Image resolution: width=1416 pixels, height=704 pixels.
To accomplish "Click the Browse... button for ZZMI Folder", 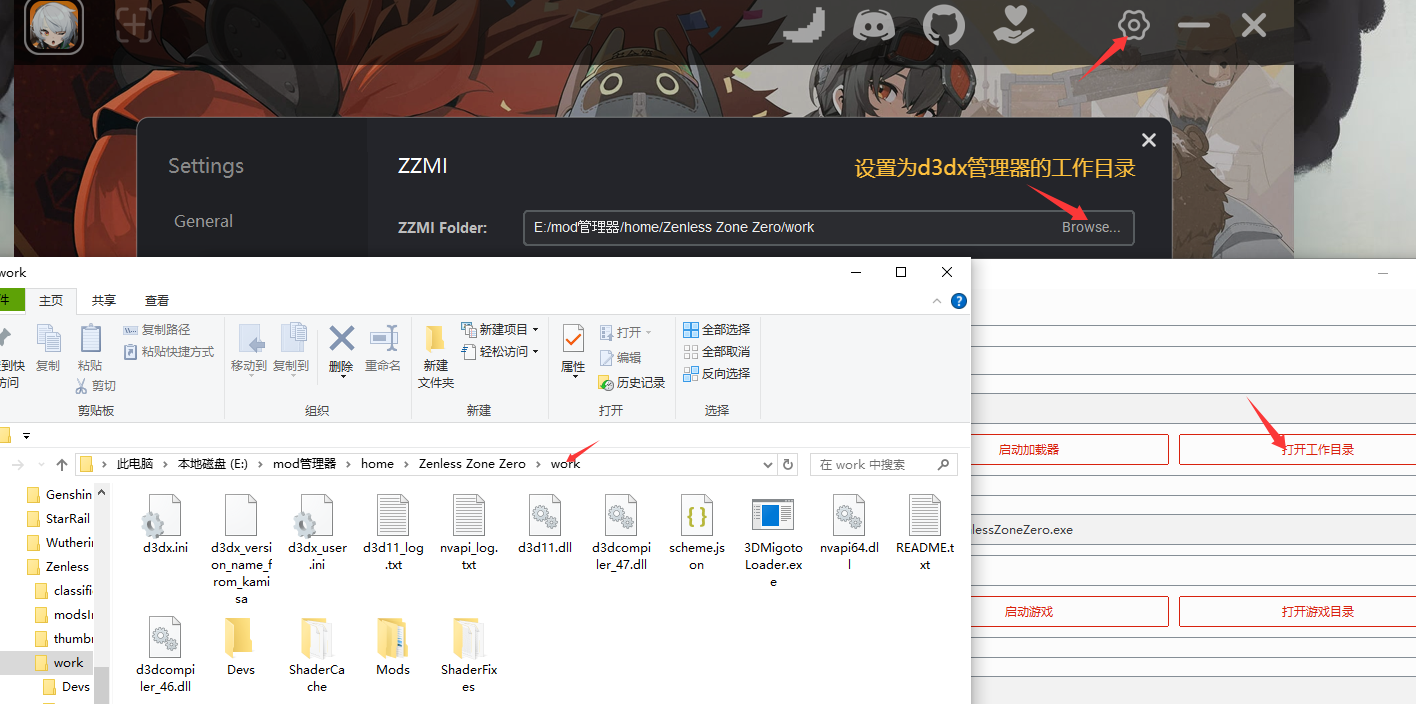I will point(1091,227).
